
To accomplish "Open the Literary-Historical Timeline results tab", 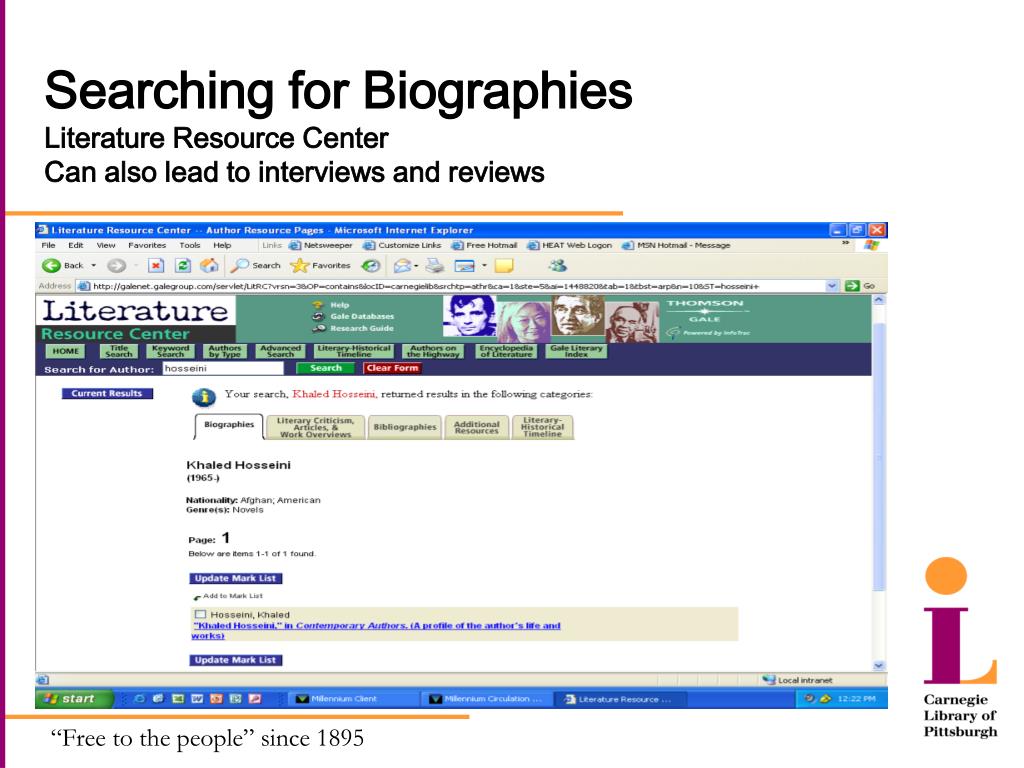I will (x=542, y=427).
